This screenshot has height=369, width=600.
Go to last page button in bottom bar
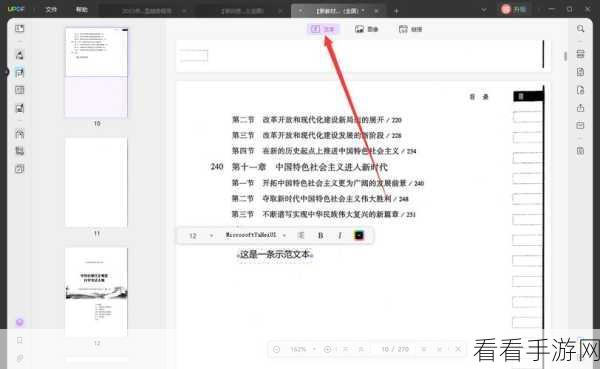[440, 349]
